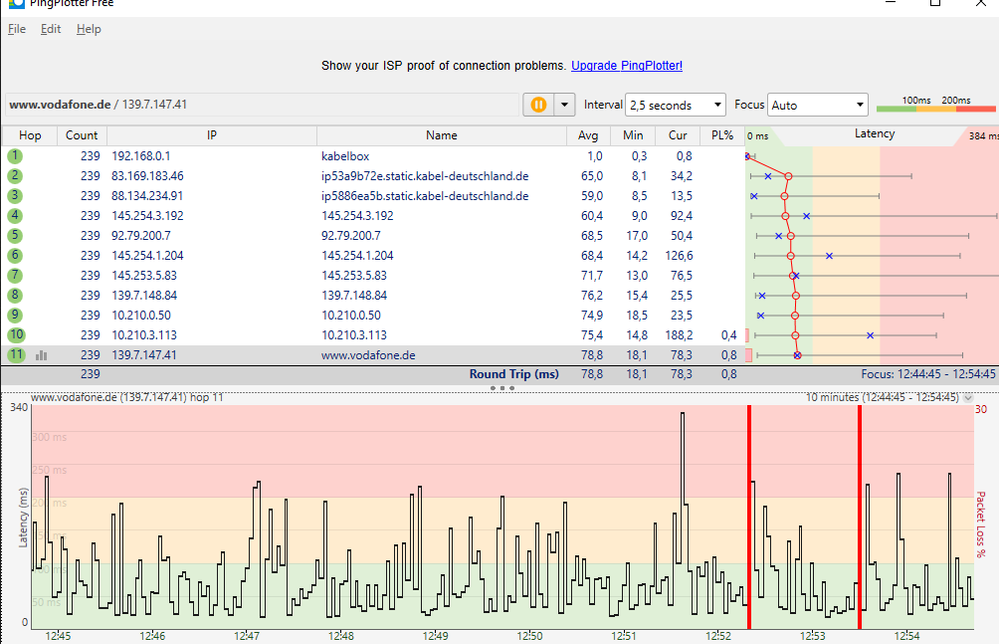Expand the 10 minutes timeline chevron

968,397
